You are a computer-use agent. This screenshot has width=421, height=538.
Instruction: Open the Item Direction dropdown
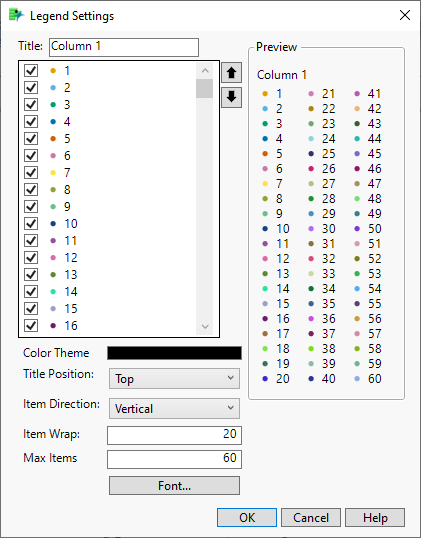coord(174,408)
